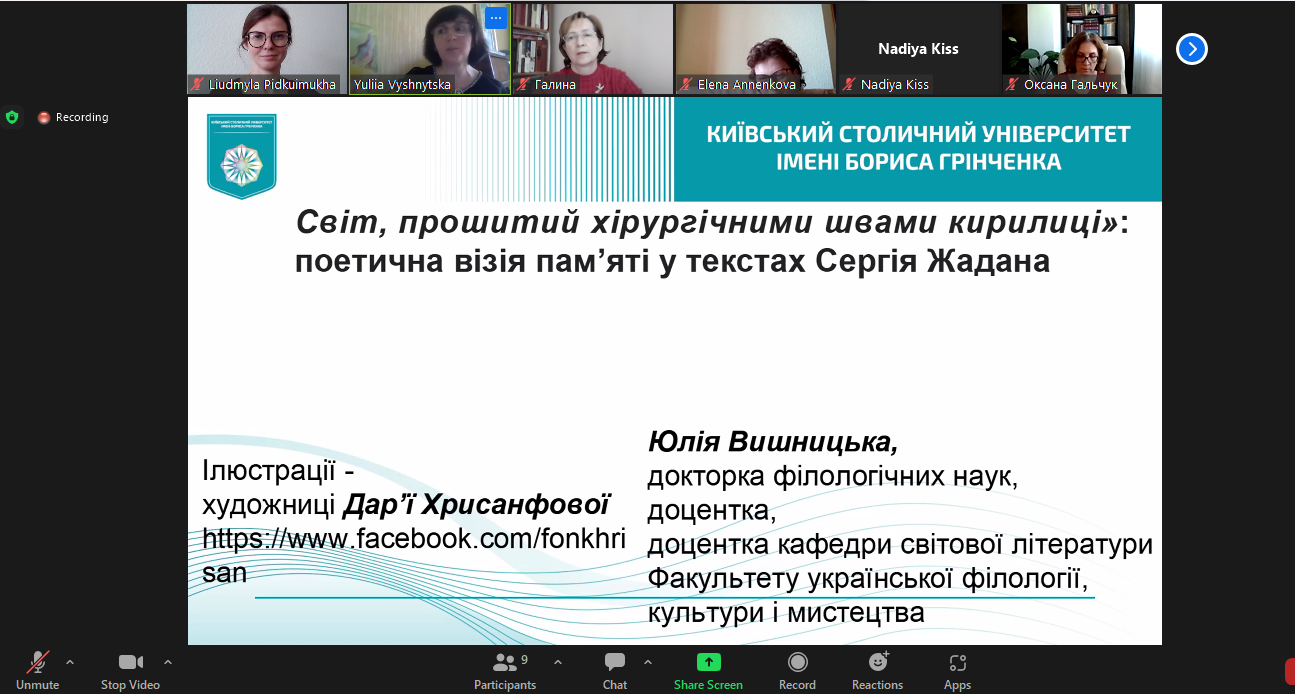Show next participants with the blue arrow
This screenshot has height=694, width=1295.
[x=1191, y=49]
